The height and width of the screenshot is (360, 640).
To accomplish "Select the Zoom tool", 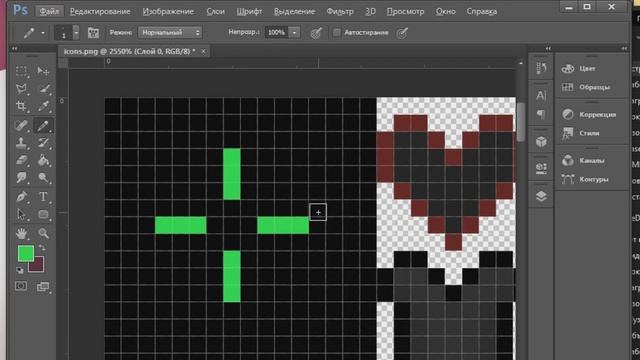I will [43, 233].
